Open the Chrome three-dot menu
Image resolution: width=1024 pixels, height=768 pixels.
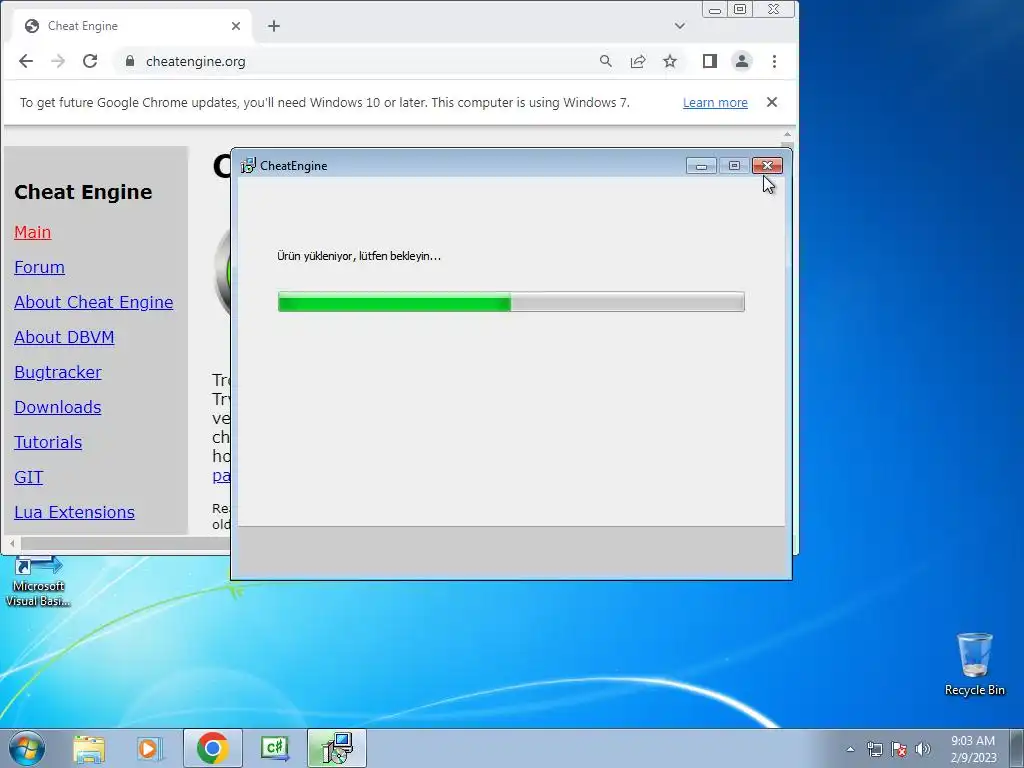(x=775, y=61)
